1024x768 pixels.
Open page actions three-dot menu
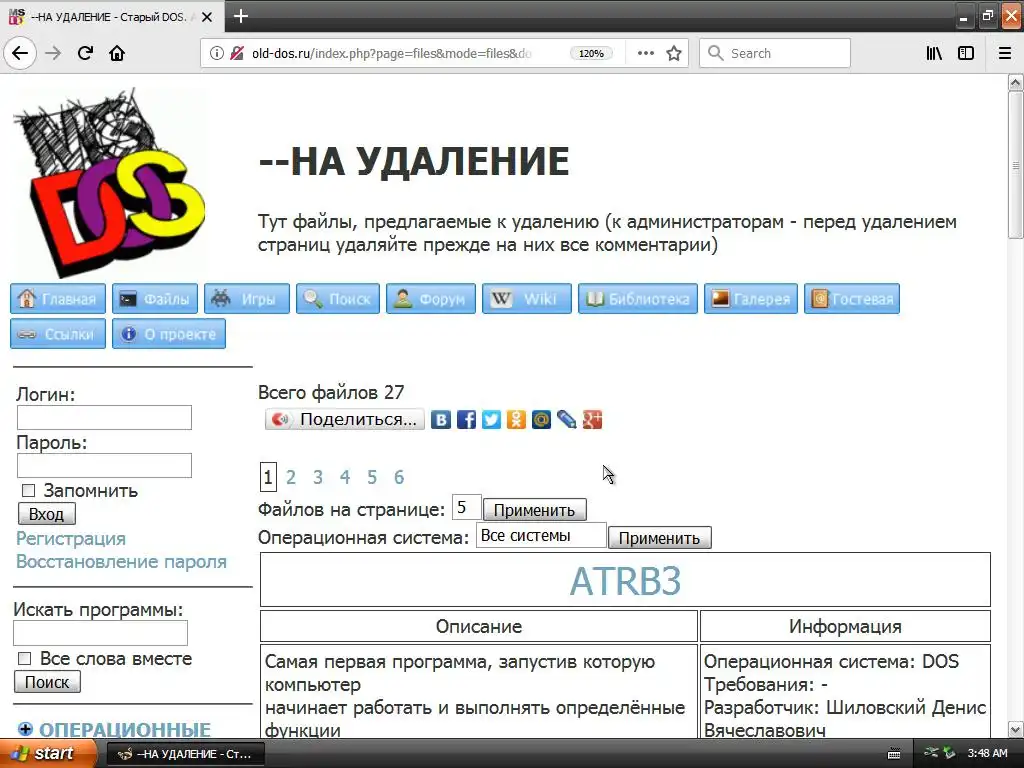[645, 53]
